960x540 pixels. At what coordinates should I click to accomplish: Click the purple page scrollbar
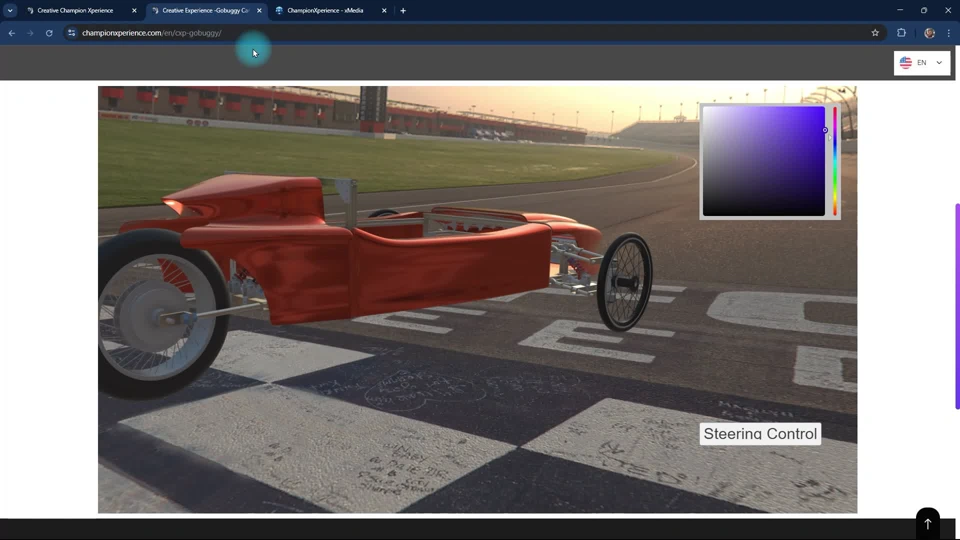(x=957, y=306)
